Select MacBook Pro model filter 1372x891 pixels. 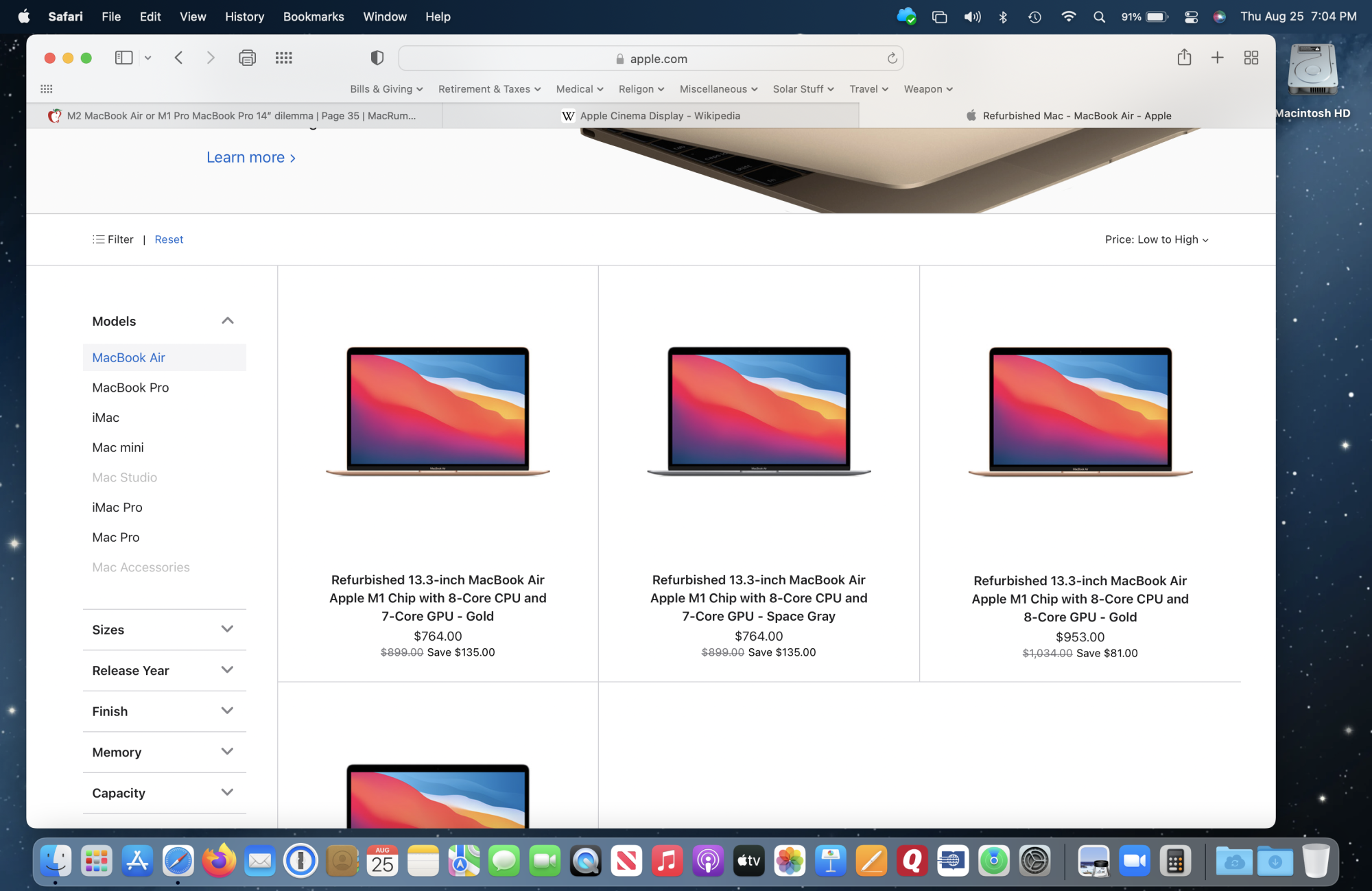click(x=130, y=388)
